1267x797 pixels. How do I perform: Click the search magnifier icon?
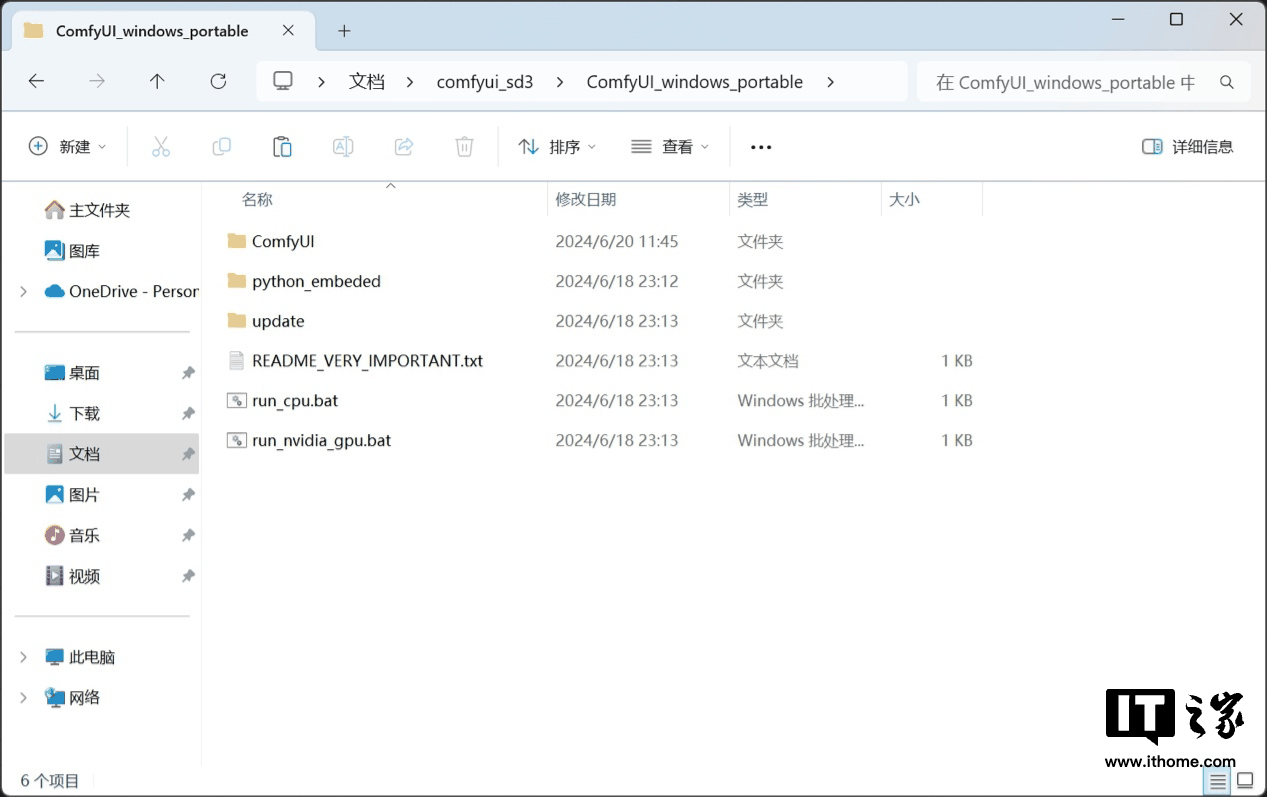1227,82
